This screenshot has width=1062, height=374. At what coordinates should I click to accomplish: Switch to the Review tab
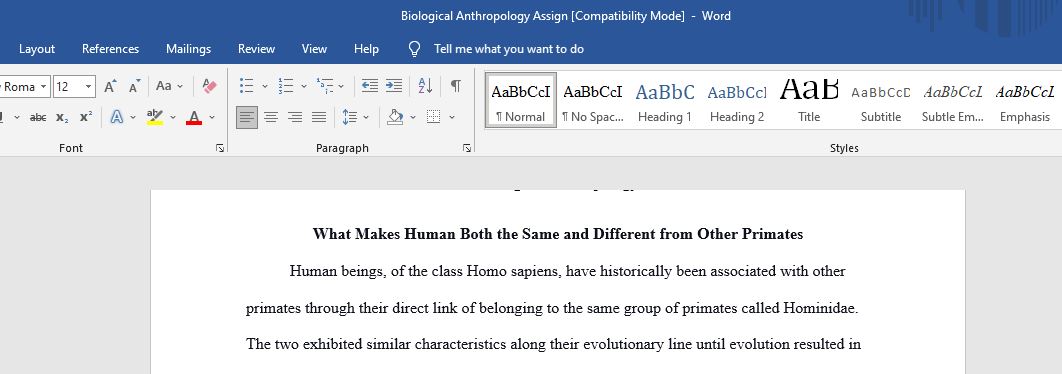tap(256, 49)
